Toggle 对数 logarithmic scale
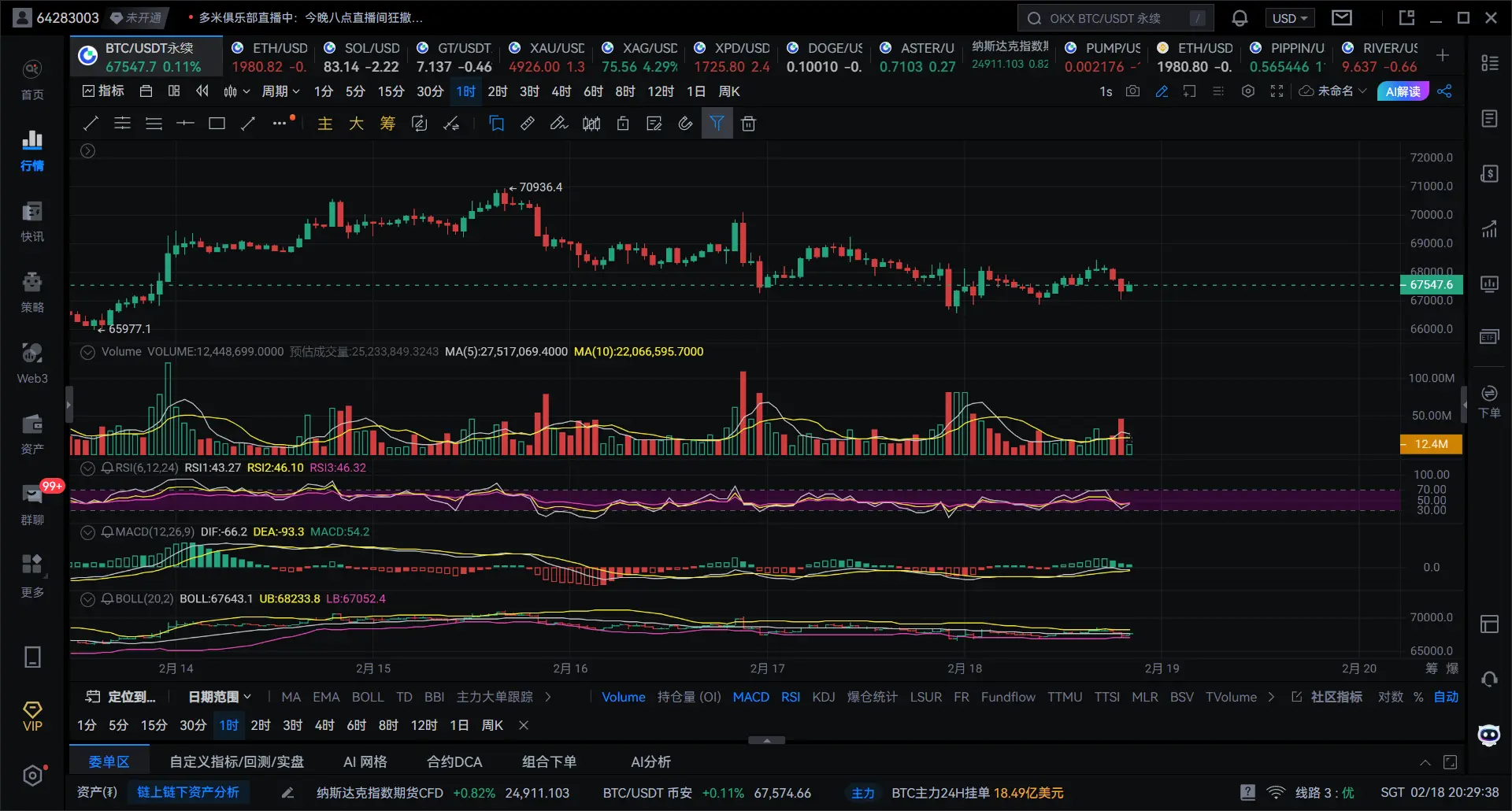This screenshot has width=1512, height=811. pyautogui.click(x=1391, y=697)
